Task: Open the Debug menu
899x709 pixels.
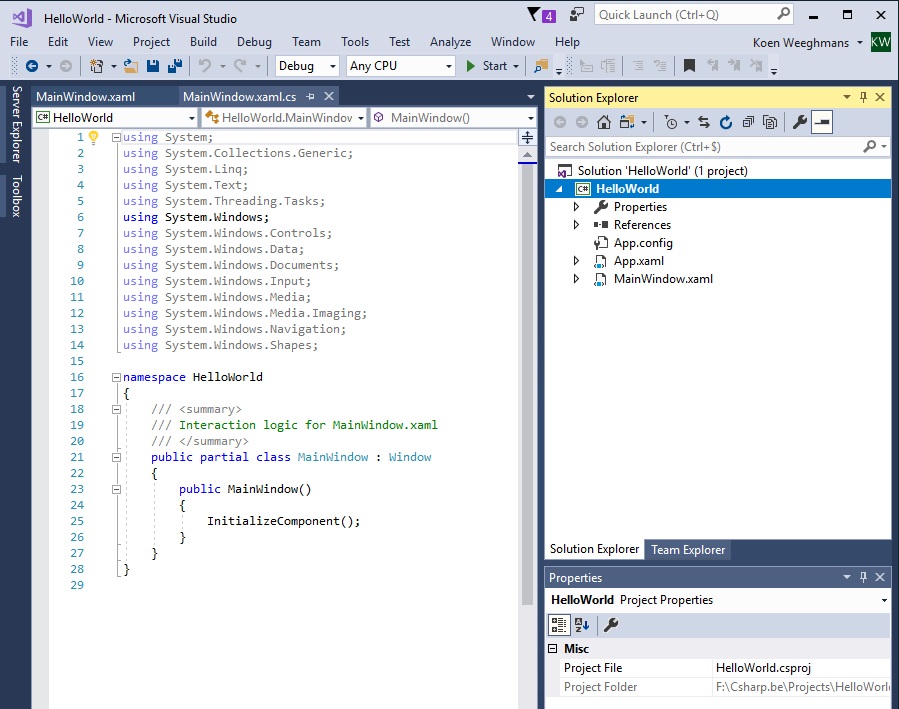Action: coord(254,42)
